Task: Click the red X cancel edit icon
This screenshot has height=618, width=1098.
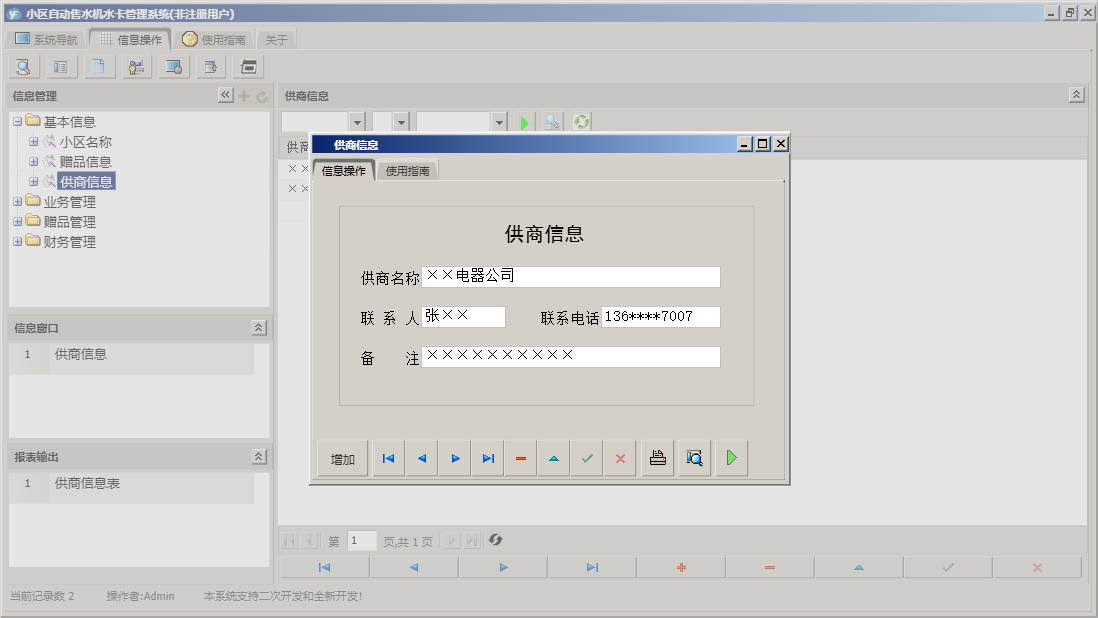Action: [620, 458]
